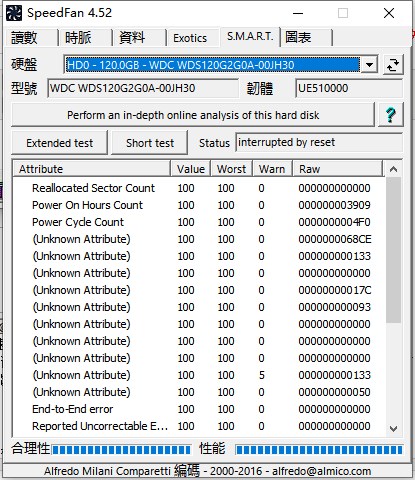Start the Extended test
415x480 pixels.
[x=60, y=143]
